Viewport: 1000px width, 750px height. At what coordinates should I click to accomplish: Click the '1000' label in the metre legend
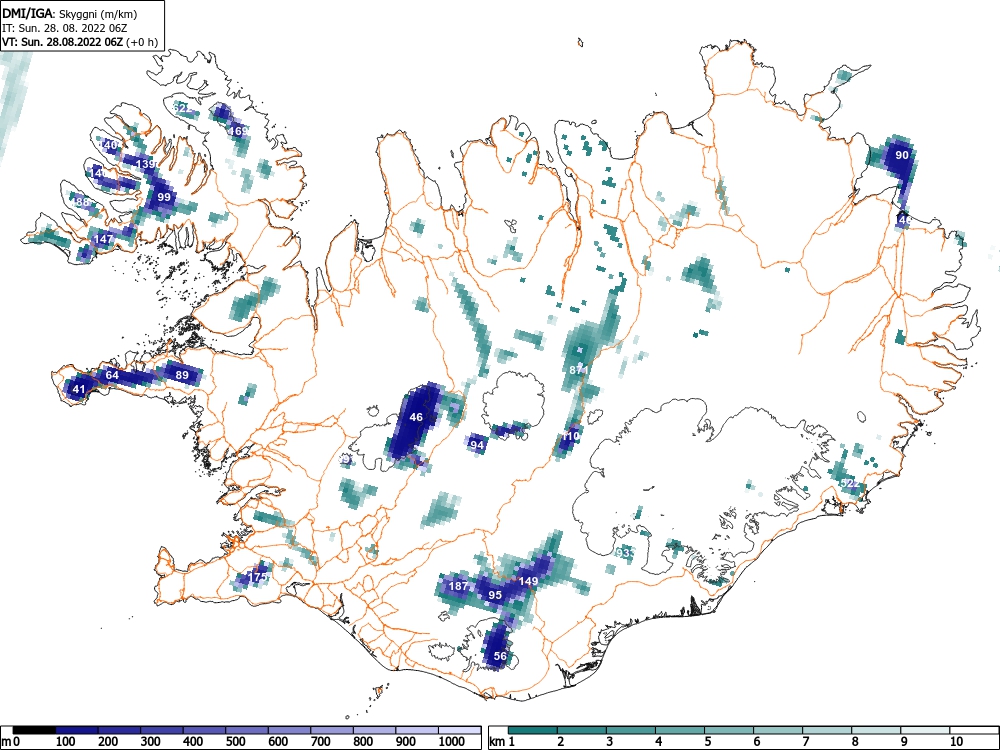tap(452, 742)
